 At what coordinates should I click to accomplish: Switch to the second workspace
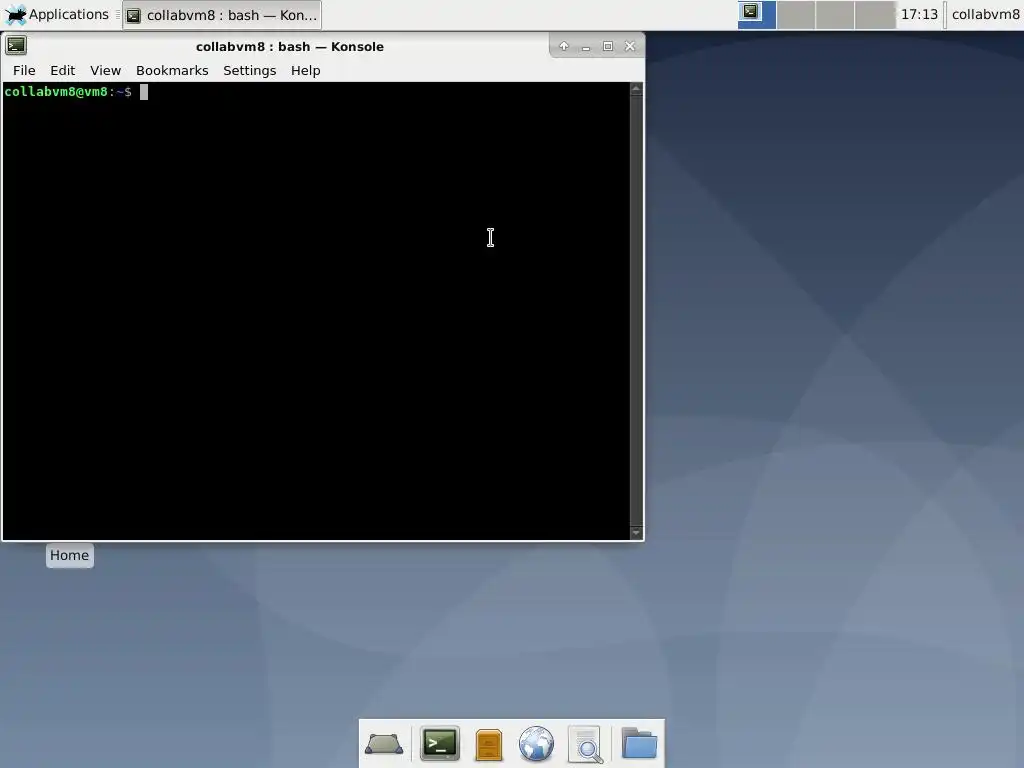[795, 14]
